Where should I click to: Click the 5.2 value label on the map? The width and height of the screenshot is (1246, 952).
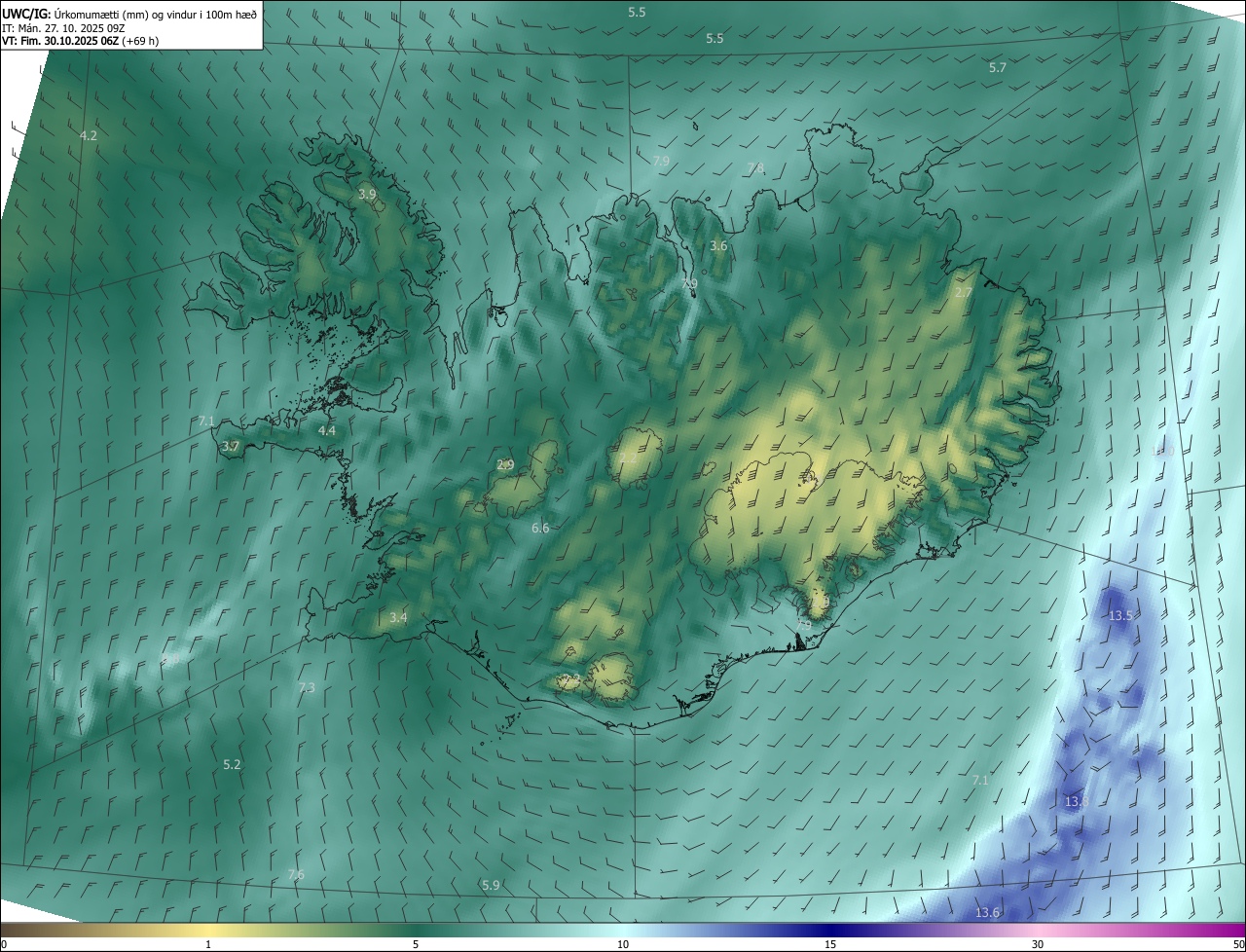click(232, 765)
